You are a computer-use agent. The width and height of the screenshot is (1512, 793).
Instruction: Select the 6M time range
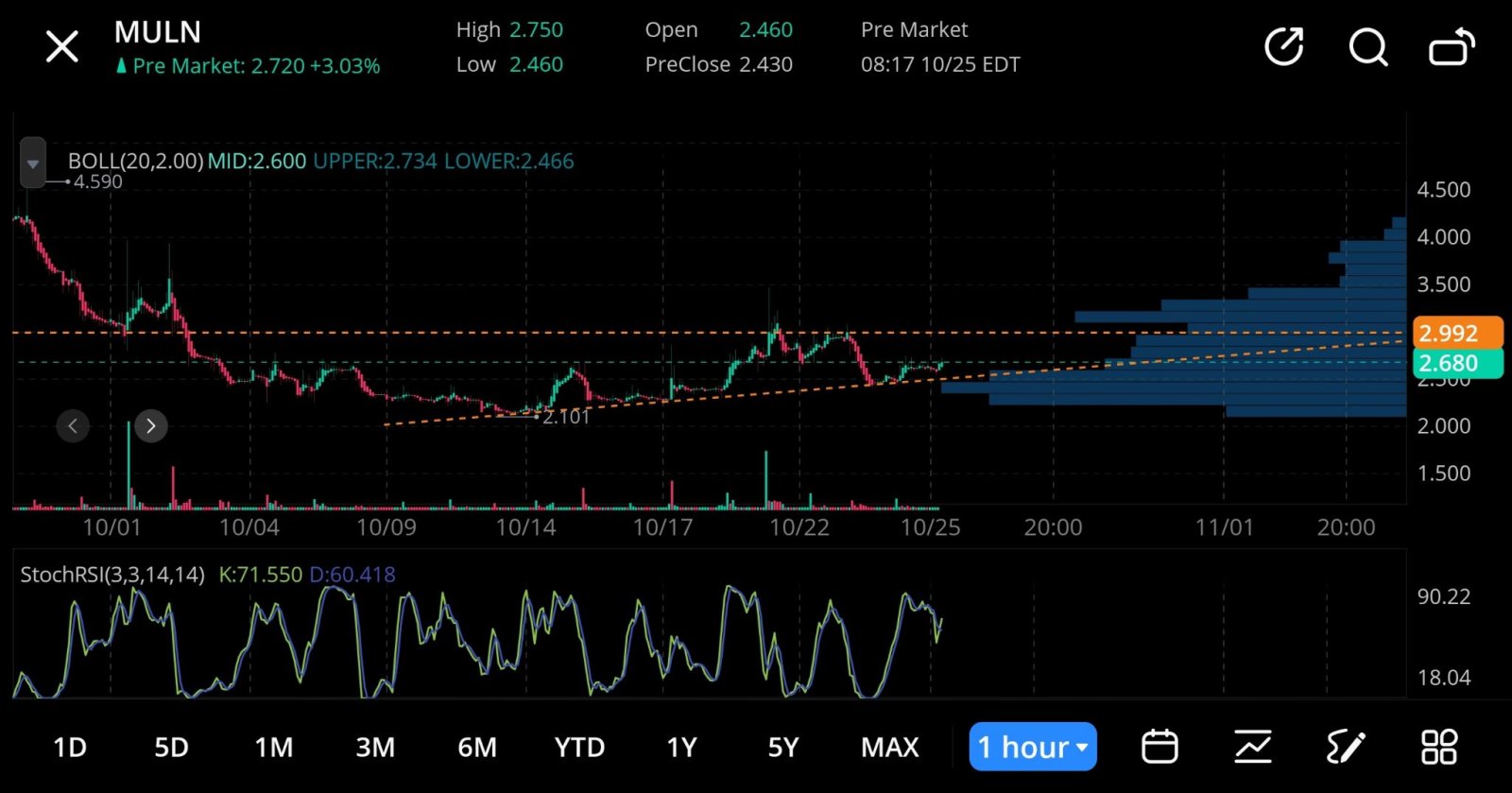[477, 748]
